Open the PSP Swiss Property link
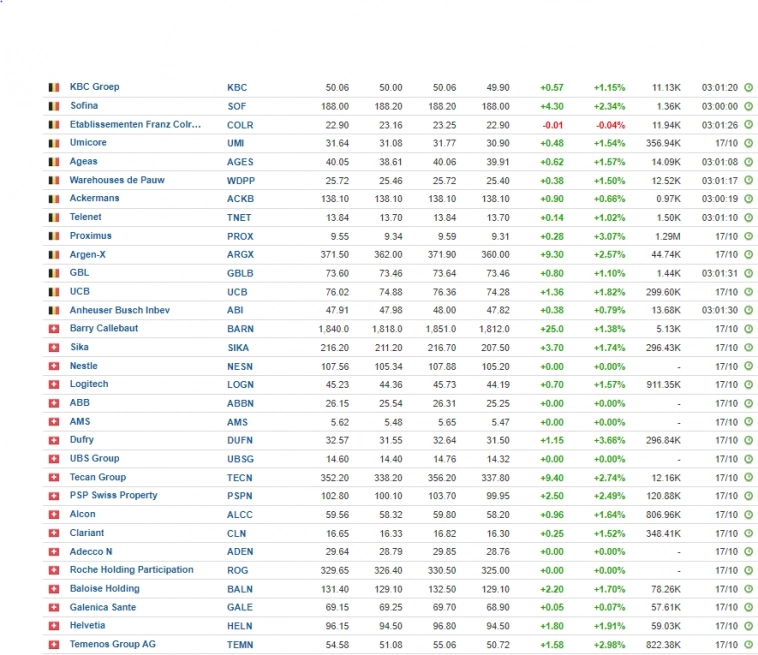 113,496
